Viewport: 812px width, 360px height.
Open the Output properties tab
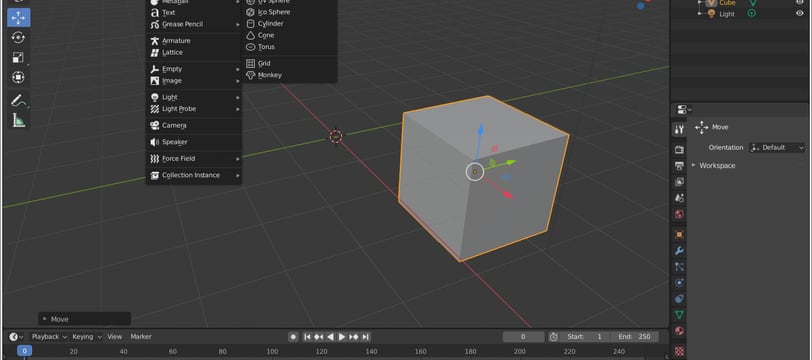[679, 166]
